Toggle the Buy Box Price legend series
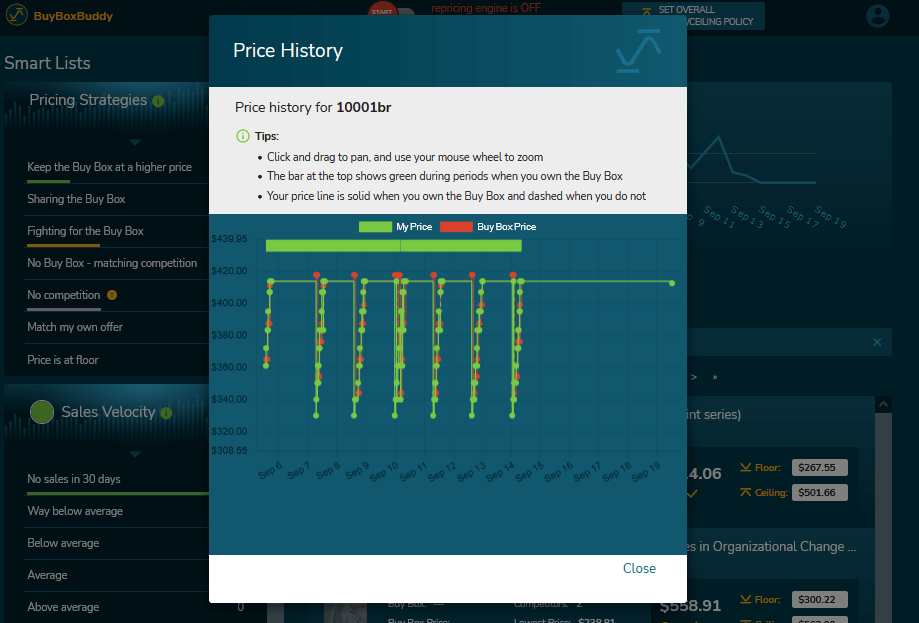 tap(488, 227)
